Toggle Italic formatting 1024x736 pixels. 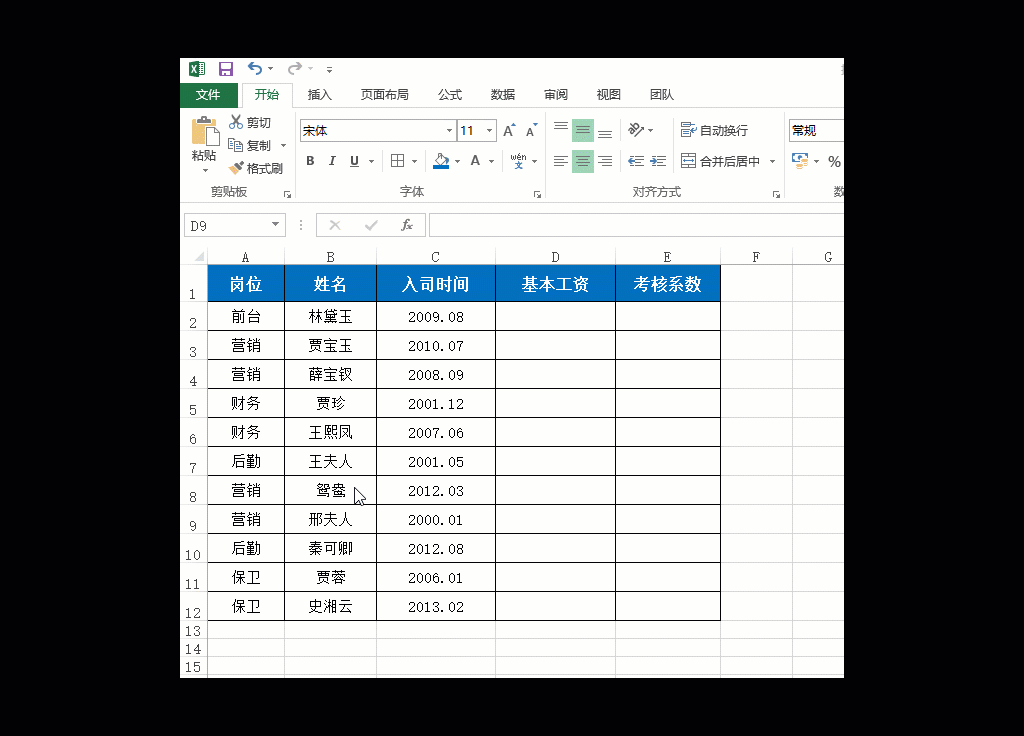coord(332,161)
